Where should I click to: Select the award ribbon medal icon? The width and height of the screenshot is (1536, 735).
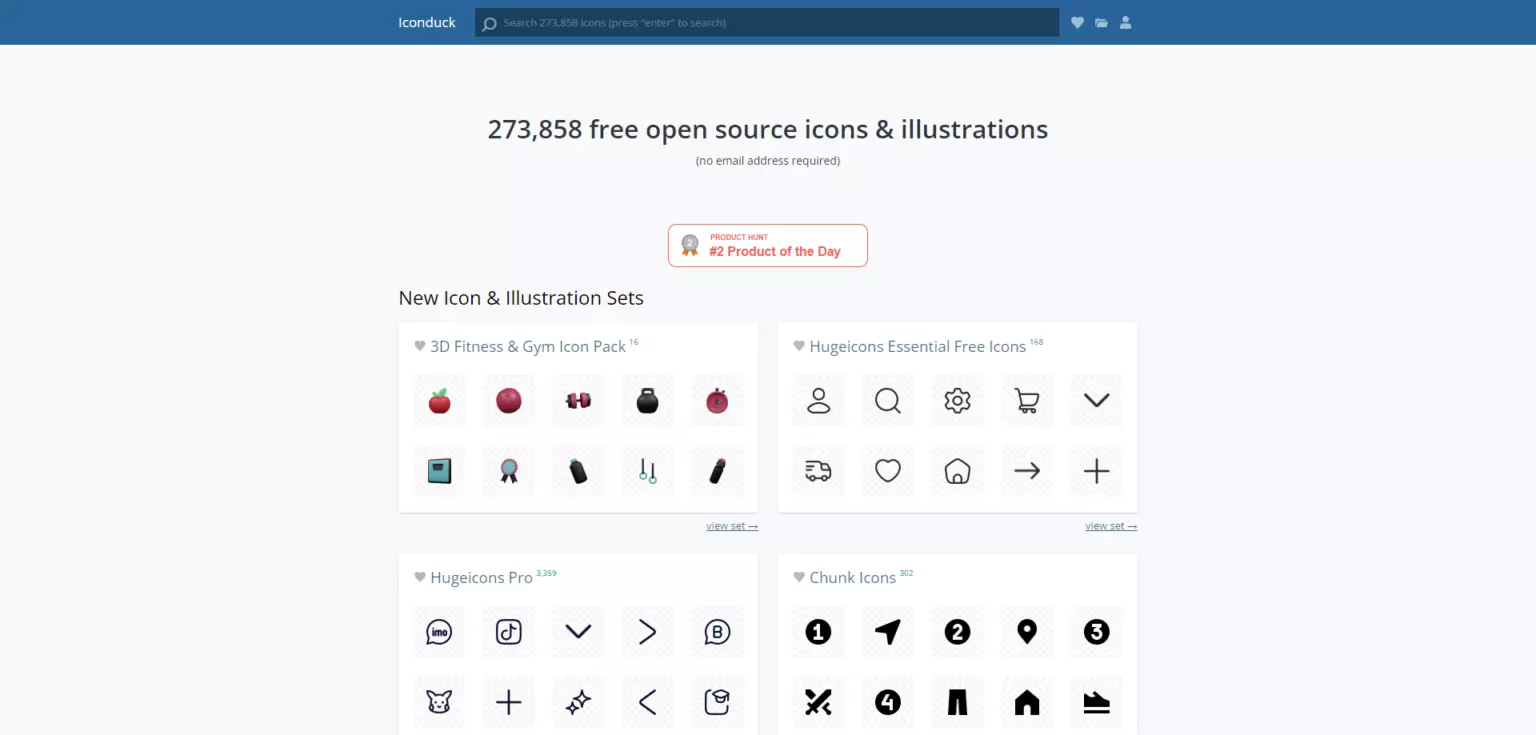pyautogui.click(x=509, y=471)
